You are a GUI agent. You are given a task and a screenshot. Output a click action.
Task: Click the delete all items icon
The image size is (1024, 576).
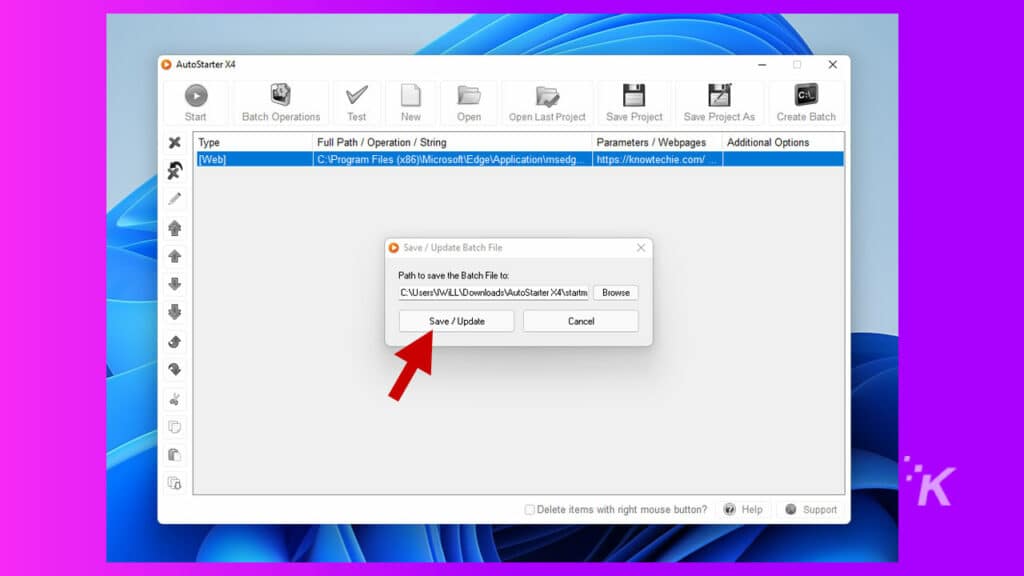coord(174,170)
